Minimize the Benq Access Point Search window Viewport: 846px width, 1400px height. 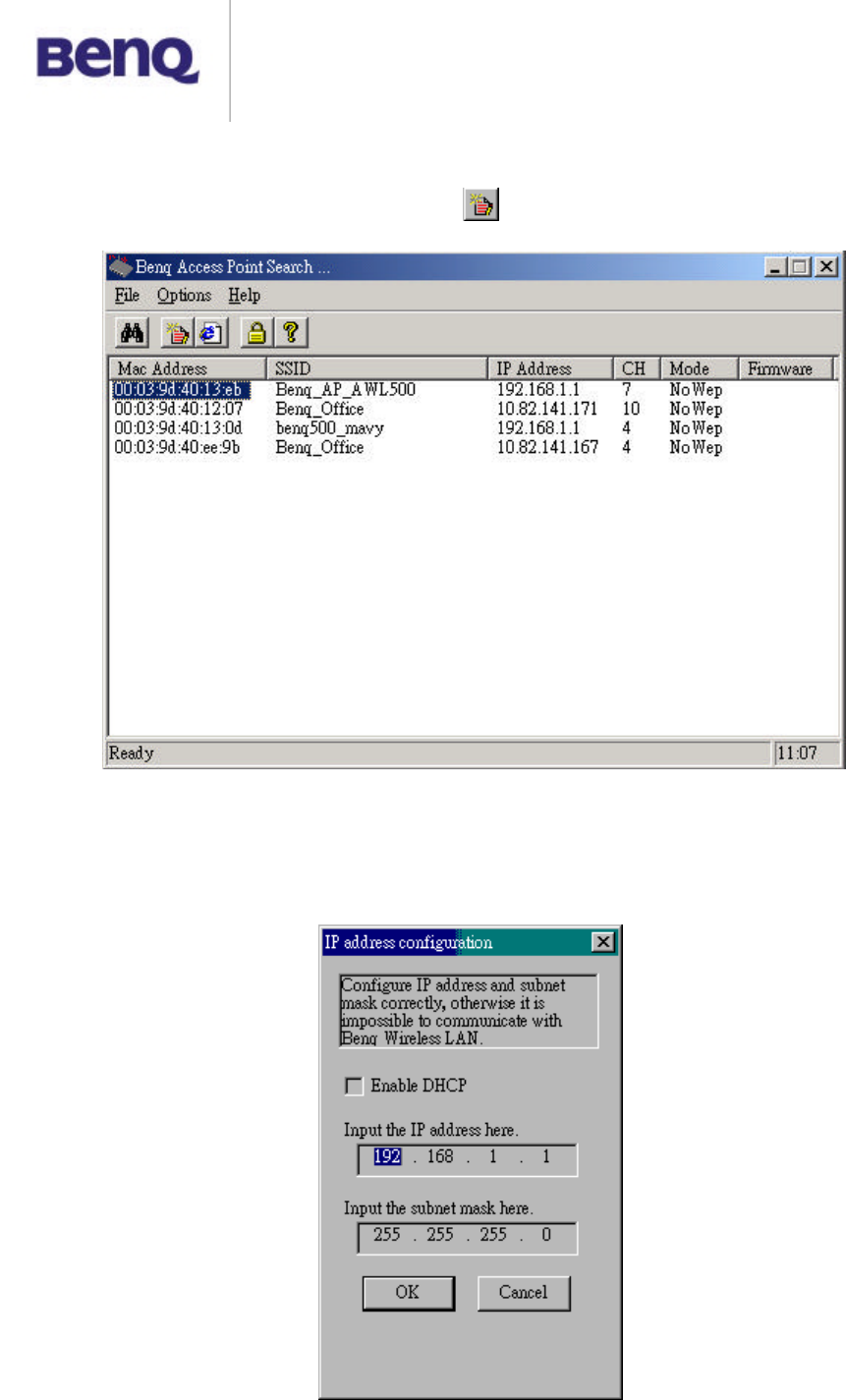776,266
